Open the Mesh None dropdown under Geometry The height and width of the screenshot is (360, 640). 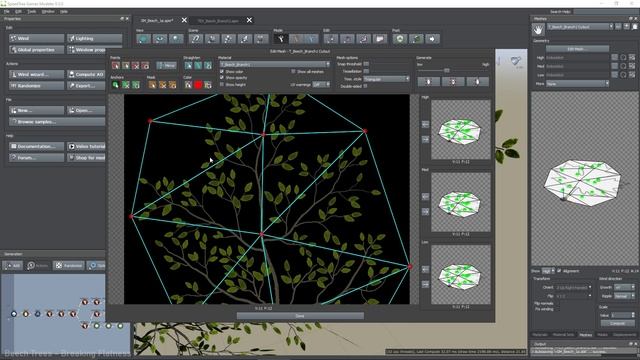pos(578,83)
